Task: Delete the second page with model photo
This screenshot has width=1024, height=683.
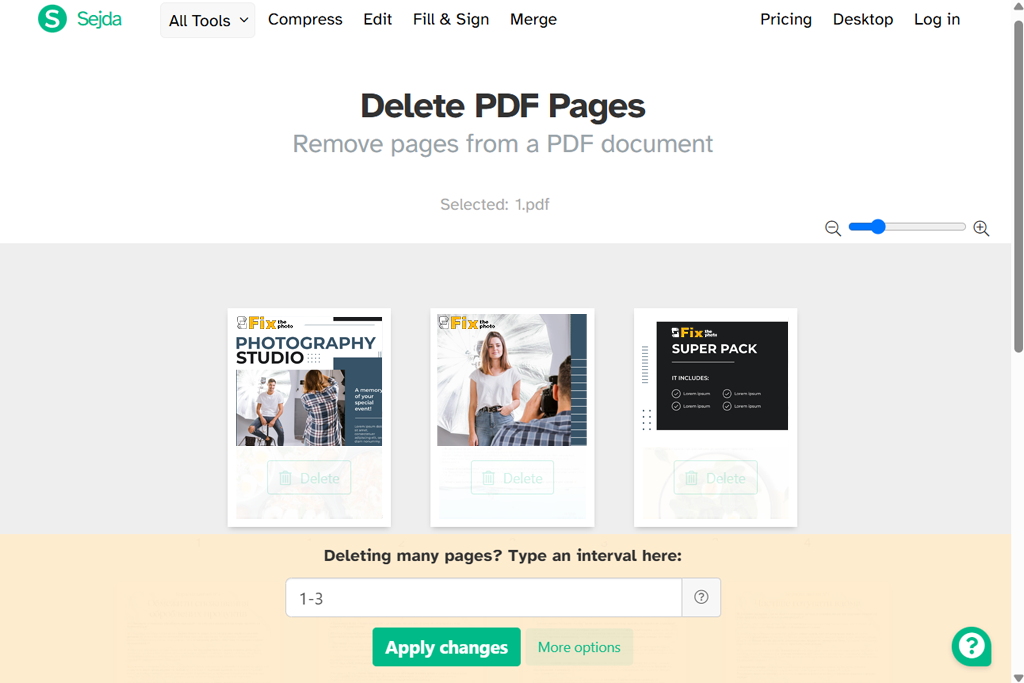Action: [512, 478]
